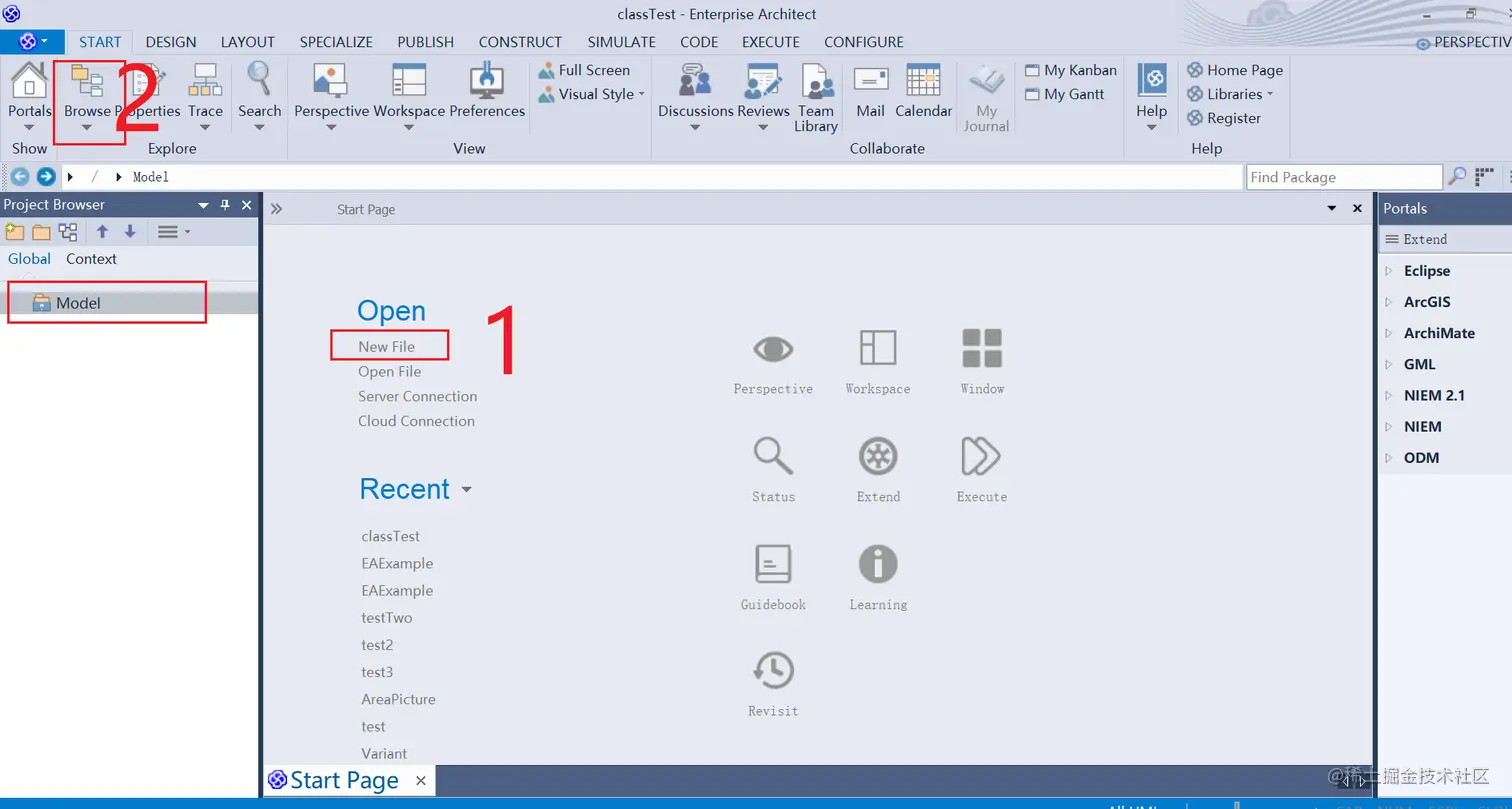Screen dimensions: 1512x809
Task: Move selected item down in Project Browser
Action: click(x=130, y=232)
